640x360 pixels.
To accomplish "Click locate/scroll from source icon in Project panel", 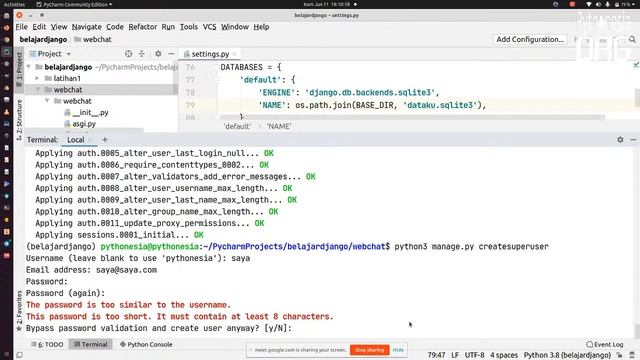I will 129,54.
